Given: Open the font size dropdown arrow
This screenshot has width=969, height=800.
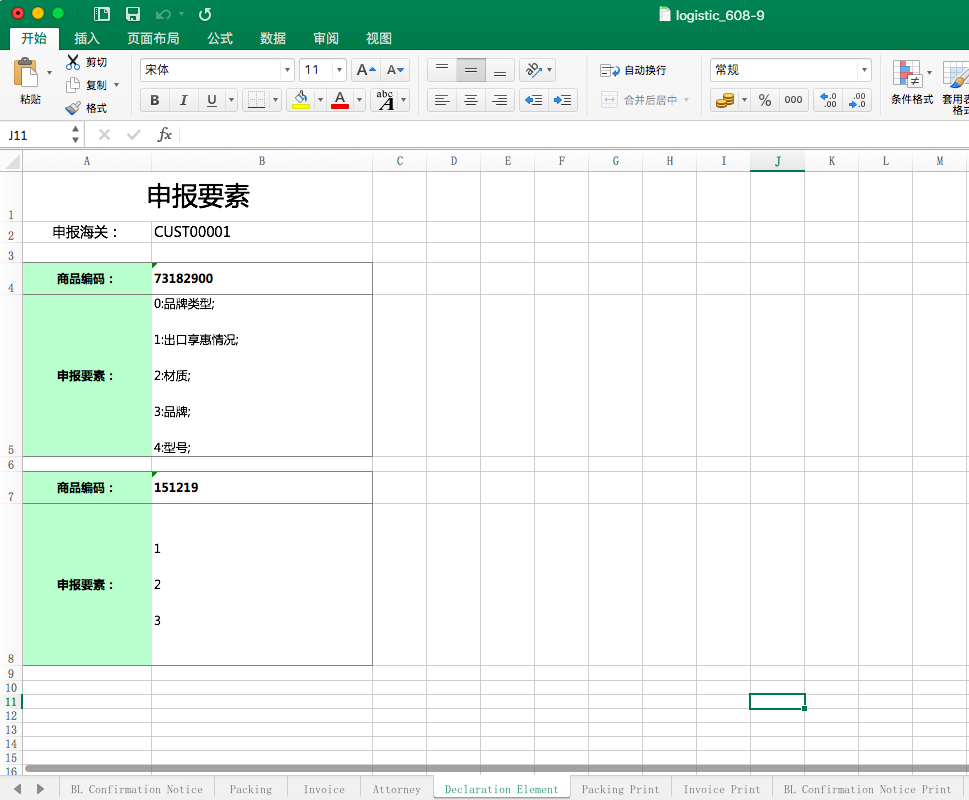Looking at the screenshot, I should (339, 70).
